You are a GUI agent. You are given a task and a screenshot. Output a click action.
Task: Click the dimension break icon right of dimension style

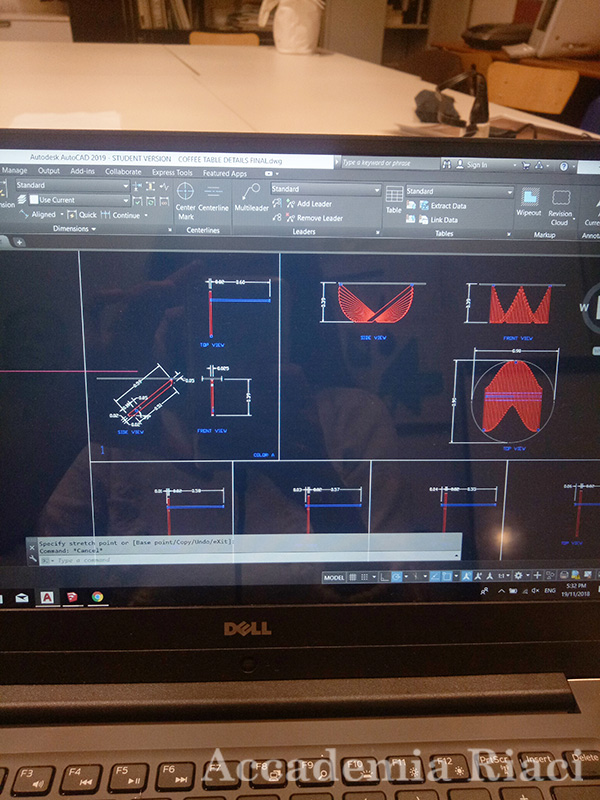pos(137,186)
